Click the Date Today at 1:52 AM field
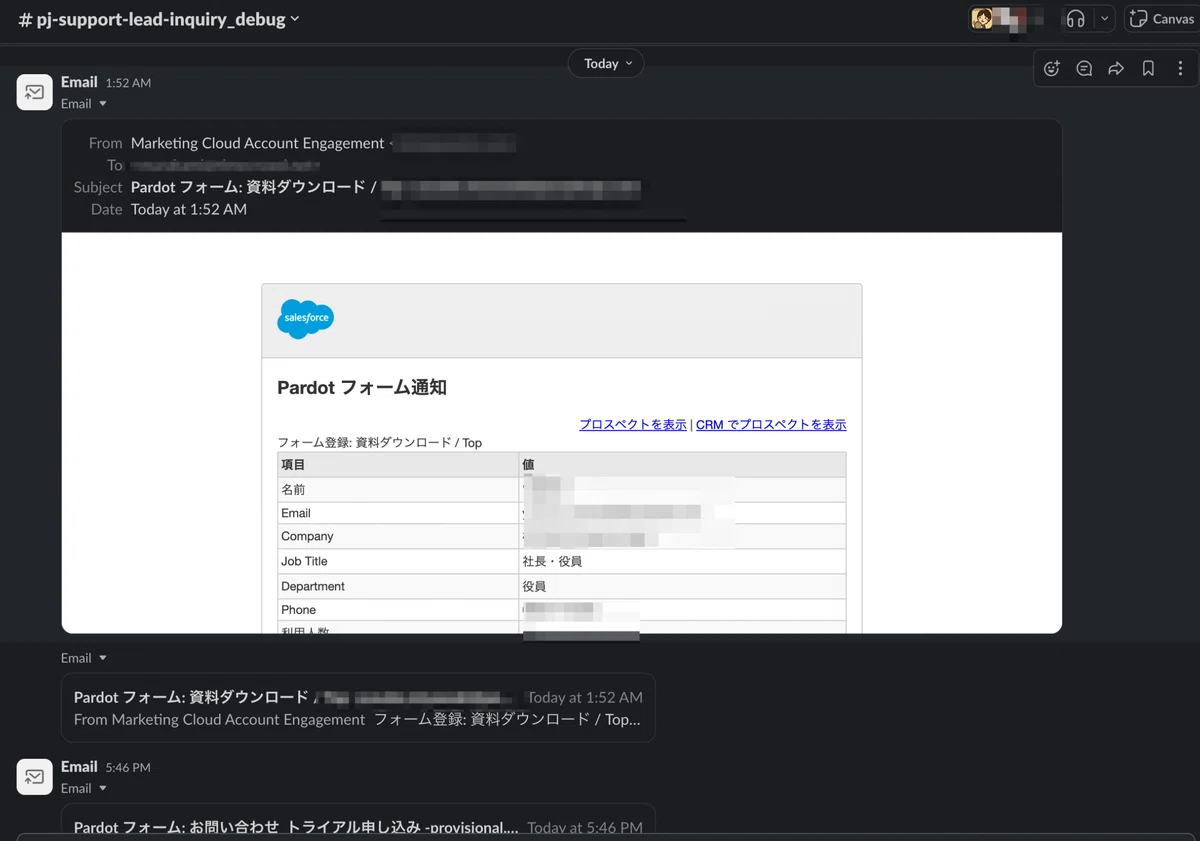This screenshot has width=1200, height=841. coord(189,209)
